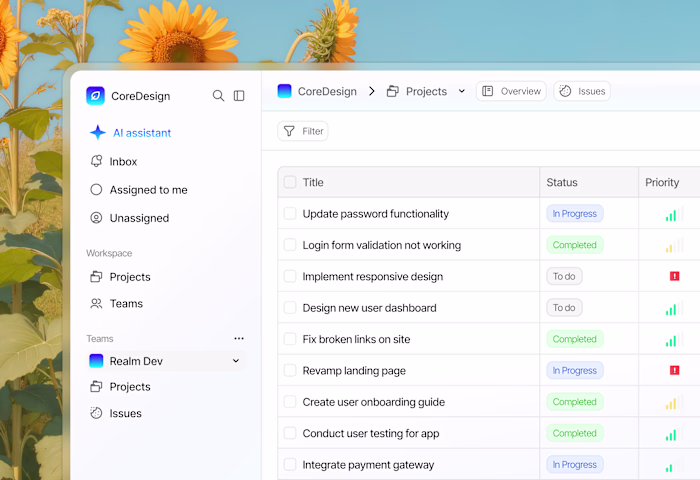Click the sidebar Issues icon under Realm Dev
Image resolution: width=700 pixels, height=480 pixels.
[x=96, y=413]
